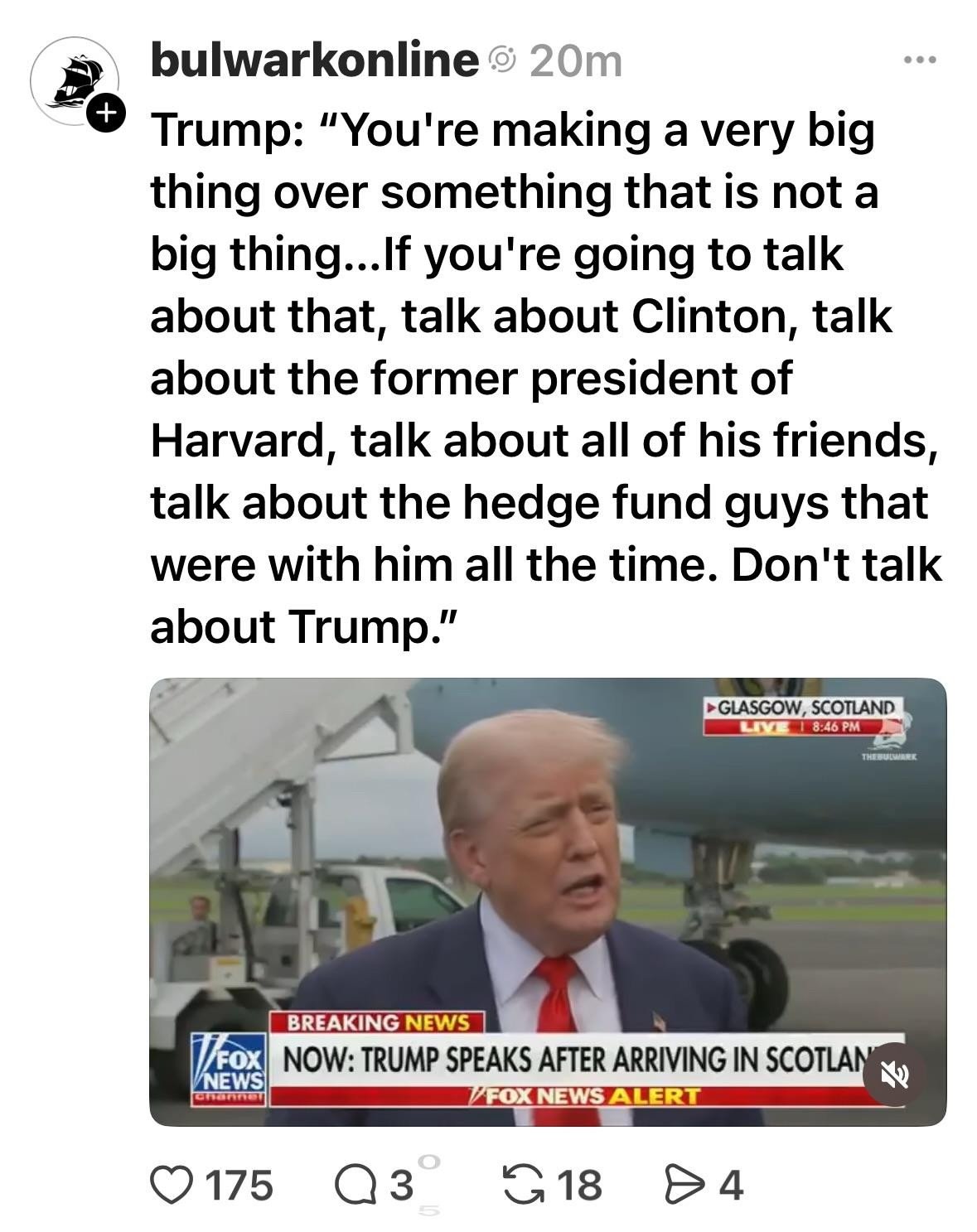The height and width of the screenshot is (1232, 977).
Task: Repost using the circular arrows icon
Action: pyautogui.click(x=524, y=1185)
